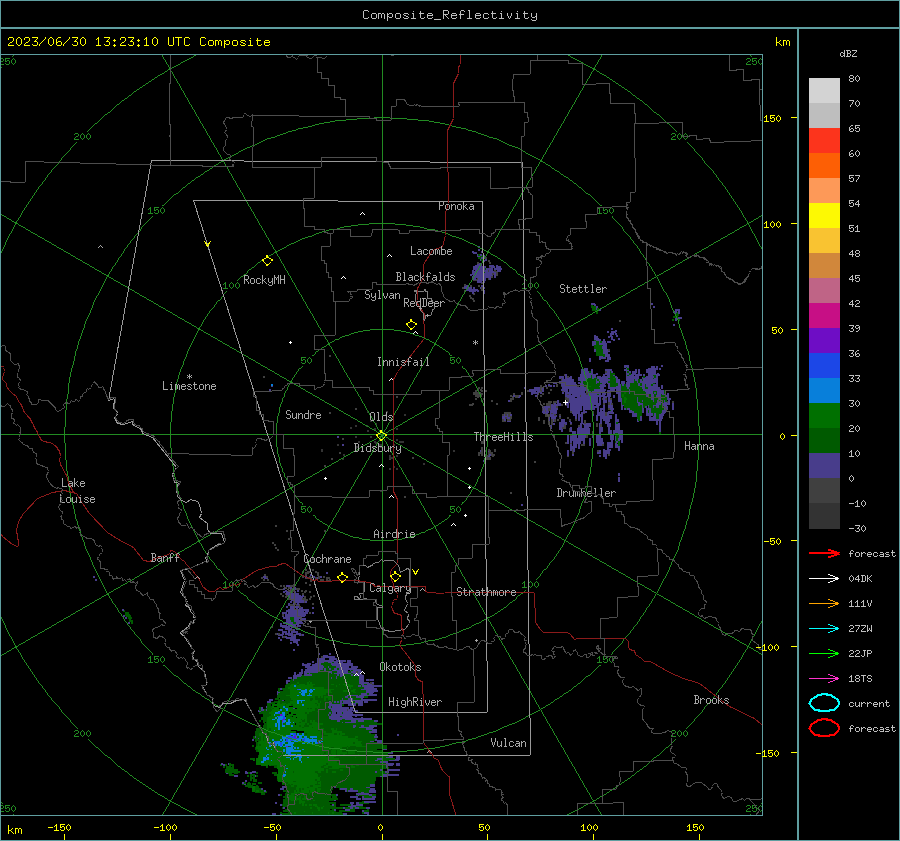
Task: Click the 04DK legend label
Action: coord(860,579)
